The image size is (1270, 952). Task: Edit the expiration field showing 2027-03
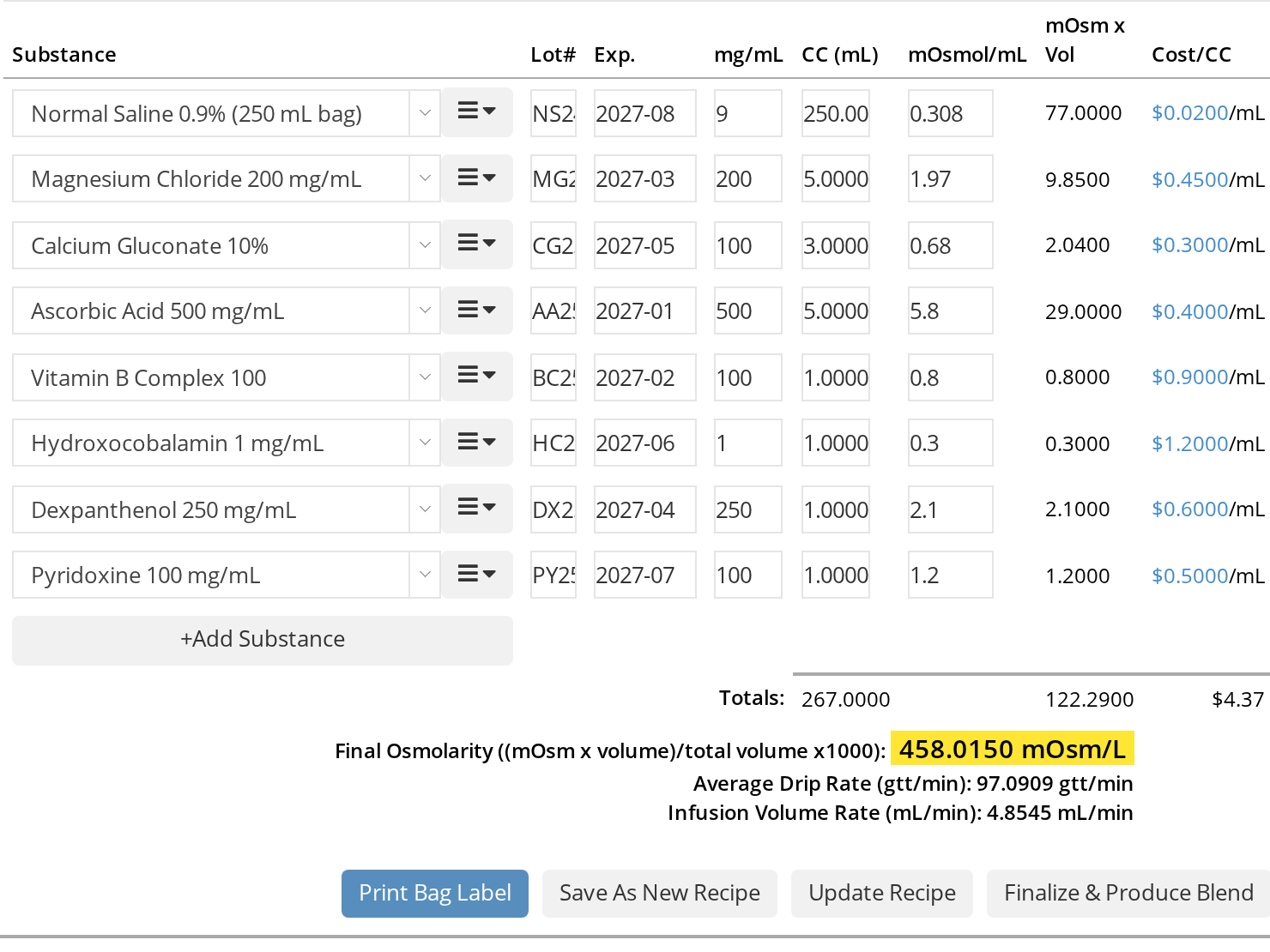tap(645, 178)
